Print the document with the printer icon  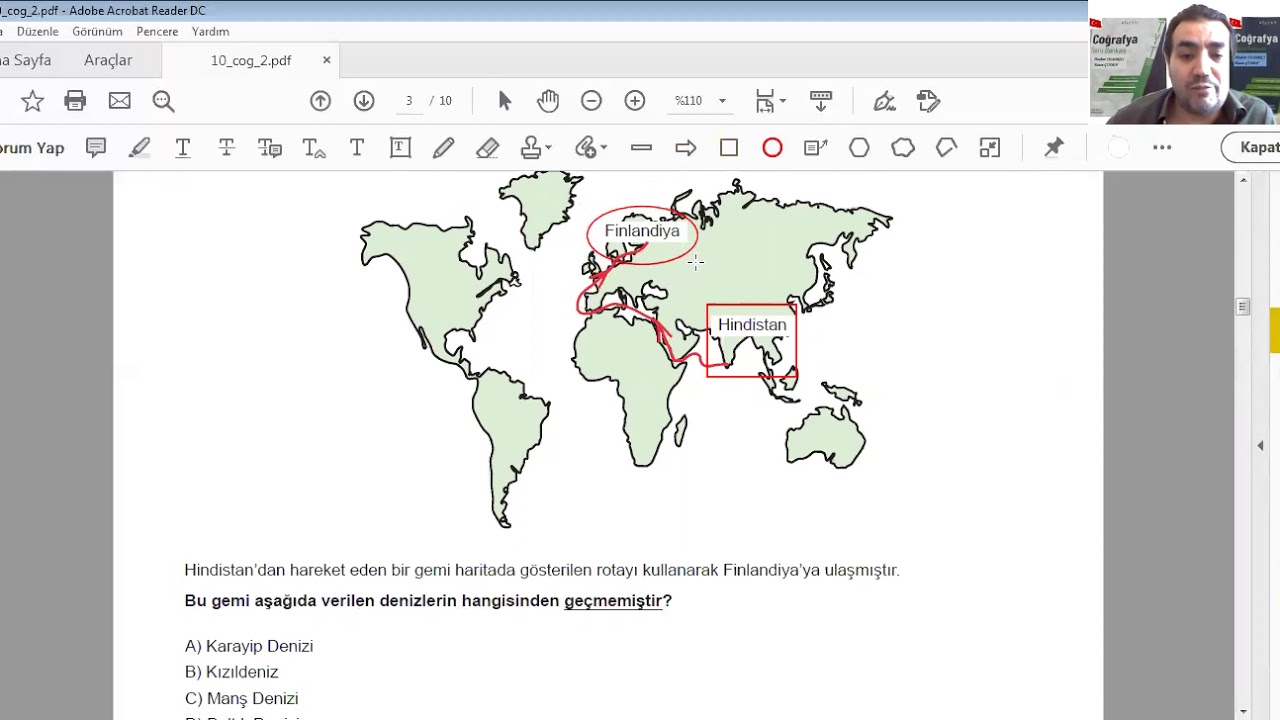tap(75, 101)
